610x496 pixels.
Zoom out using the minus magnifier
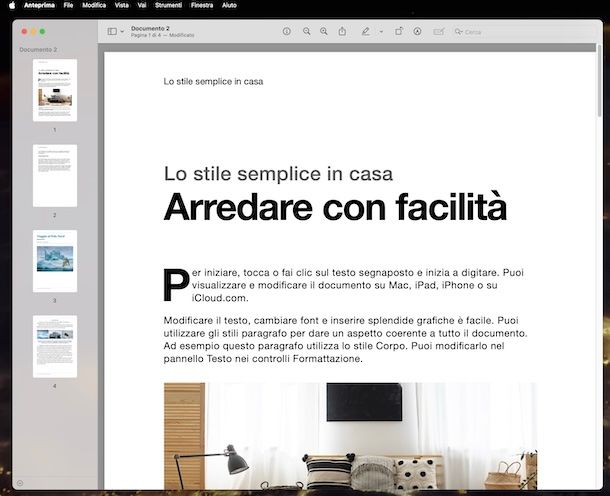coord(306,32)
